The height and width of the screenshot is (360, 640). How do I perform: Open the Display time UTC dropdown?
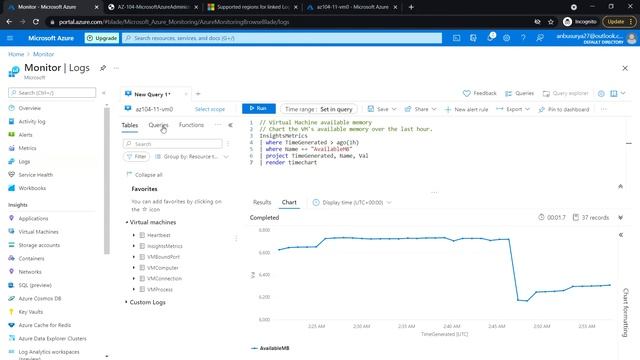tap(352, 202)
